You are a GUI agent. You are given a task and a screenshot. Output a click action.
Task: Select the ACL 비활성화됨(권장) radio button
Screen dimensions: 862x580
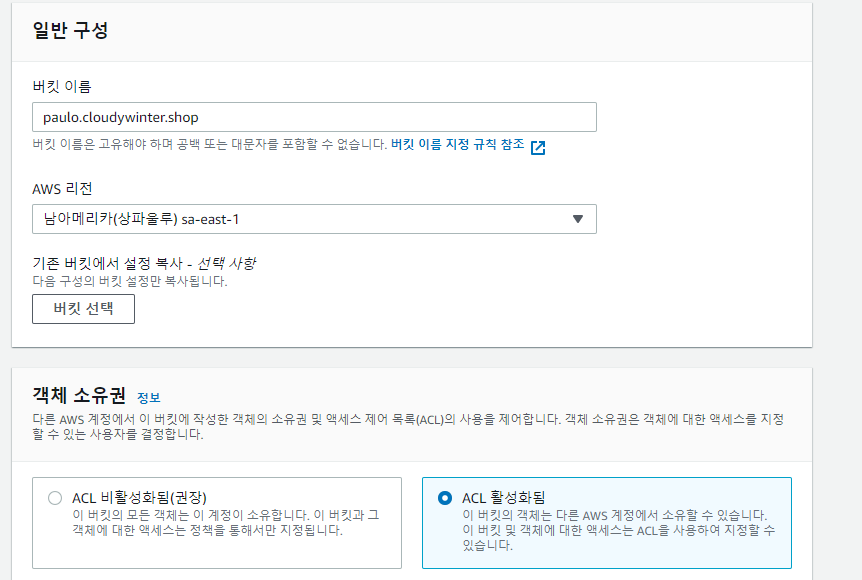tap(55, 498)
